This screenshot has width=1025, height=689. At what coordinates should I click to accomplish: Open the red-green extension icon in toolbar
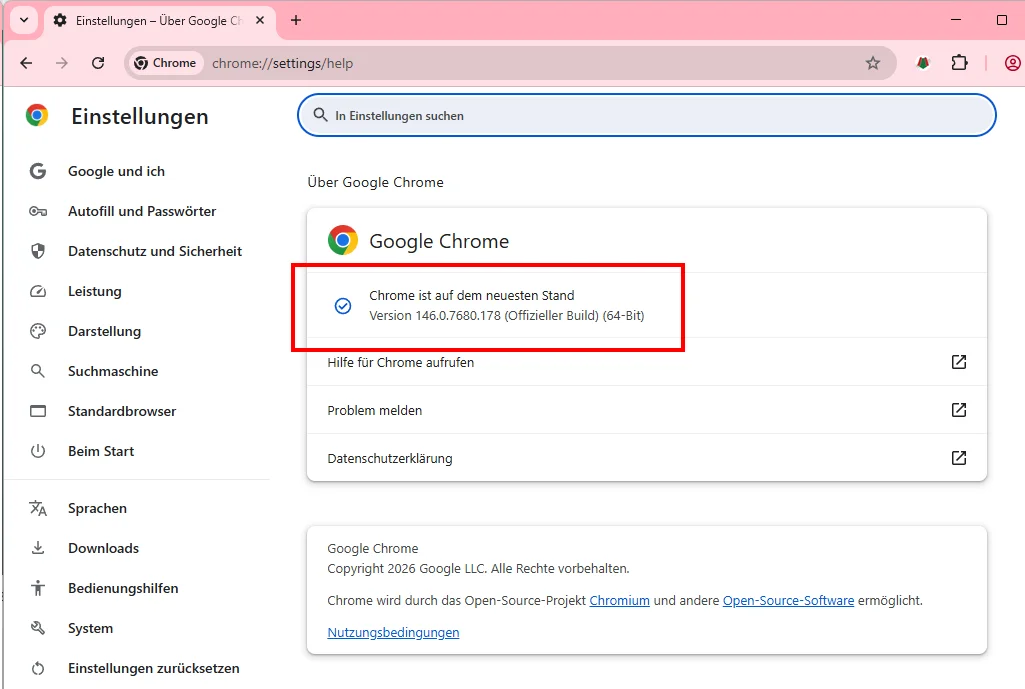[923, 63]
